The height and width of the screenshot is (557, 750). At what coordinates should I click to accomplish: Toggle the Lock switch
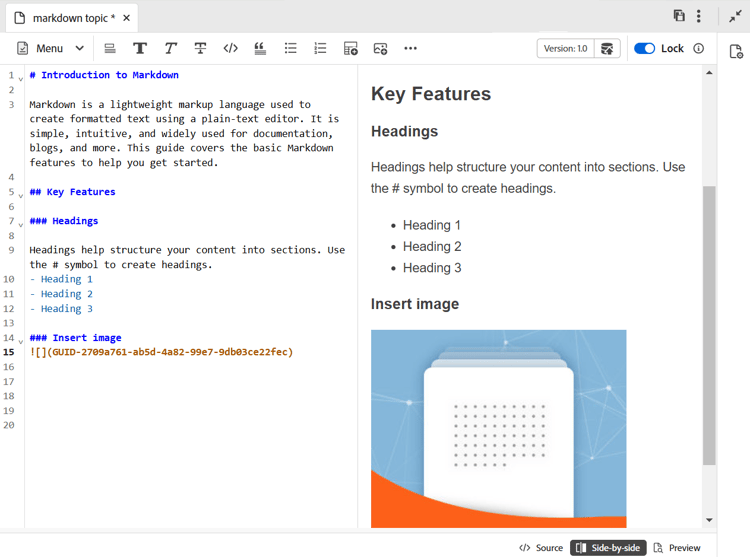coord(644,48)
